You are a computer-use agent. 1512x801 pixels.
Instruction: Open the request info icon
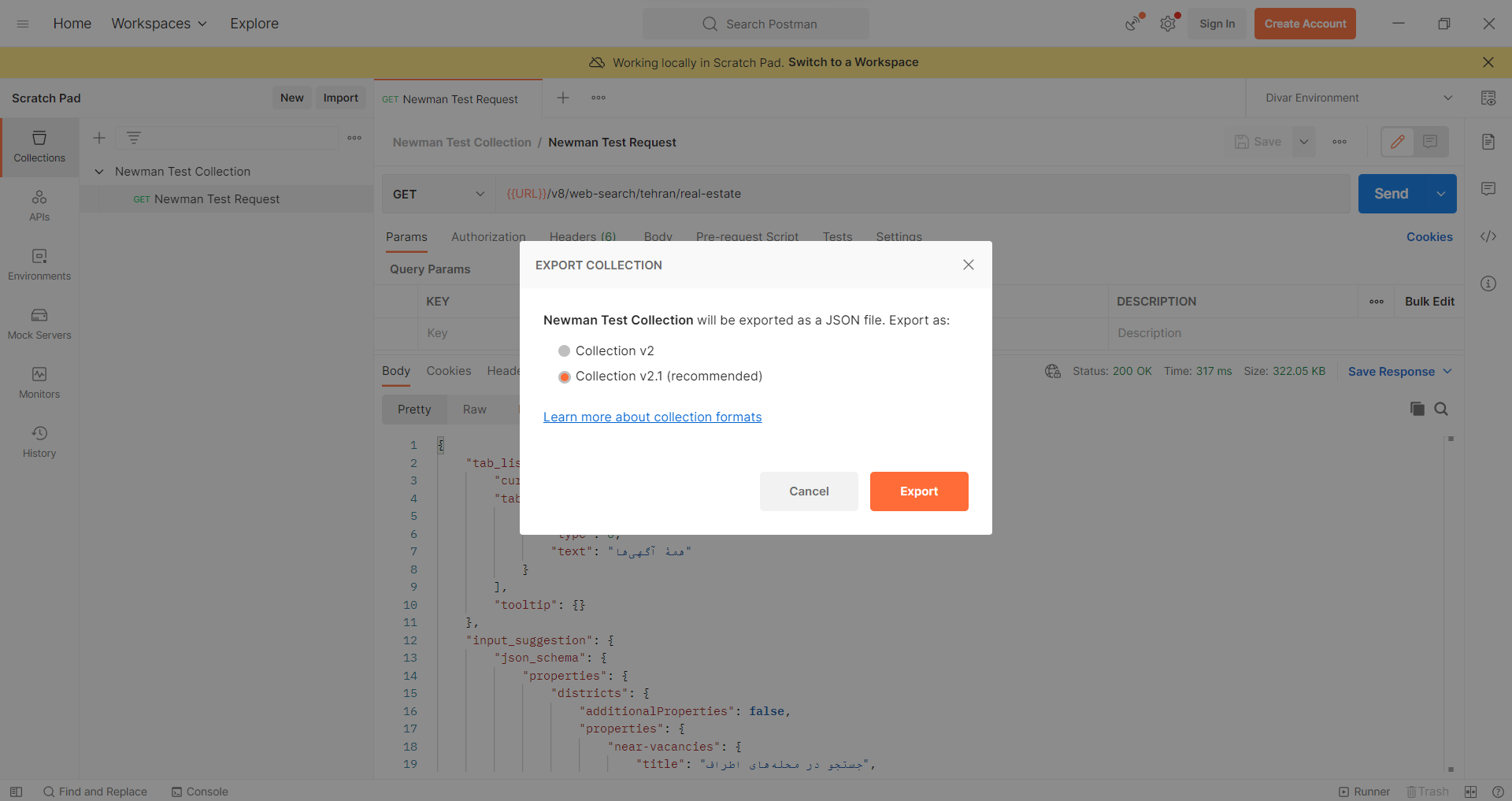1488,284
